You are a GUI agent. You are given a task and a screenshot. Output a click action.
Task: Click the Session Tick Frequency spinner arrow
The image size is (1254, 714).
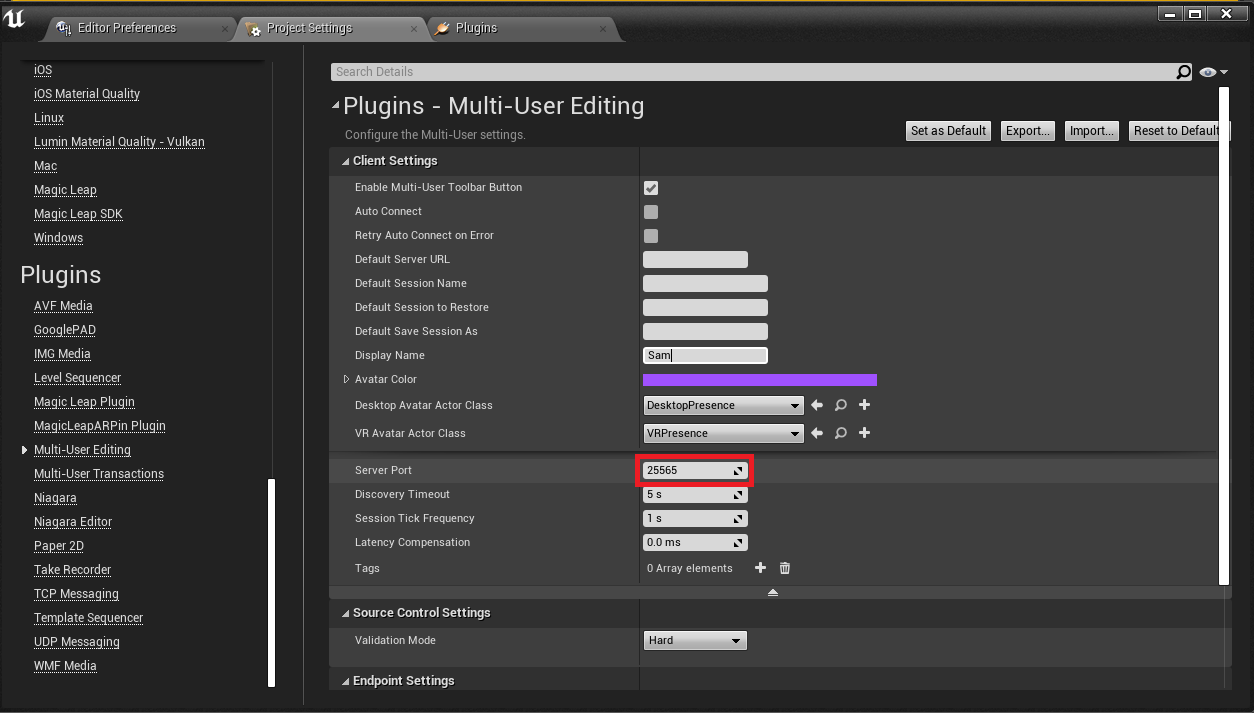tap(739, 518)
